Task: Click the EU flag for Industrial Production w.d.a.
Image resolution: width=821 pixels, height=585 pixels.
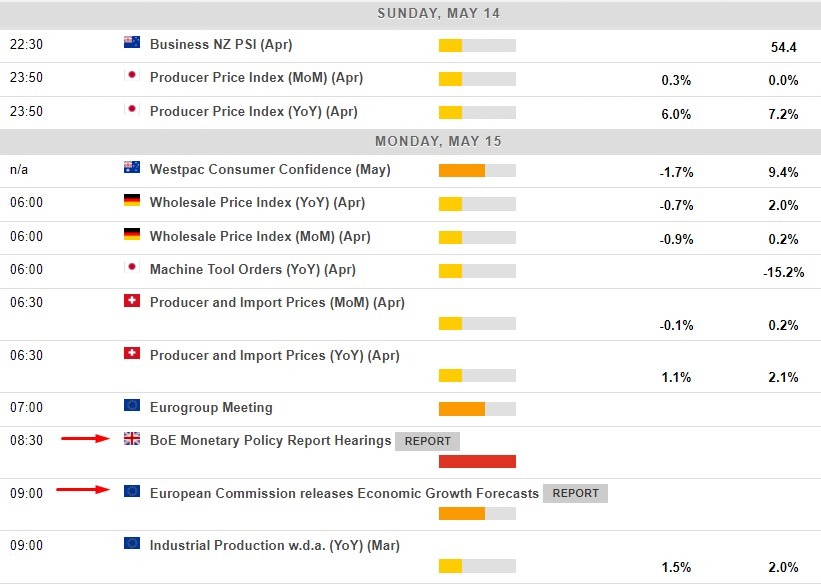Action: (133, 545)
